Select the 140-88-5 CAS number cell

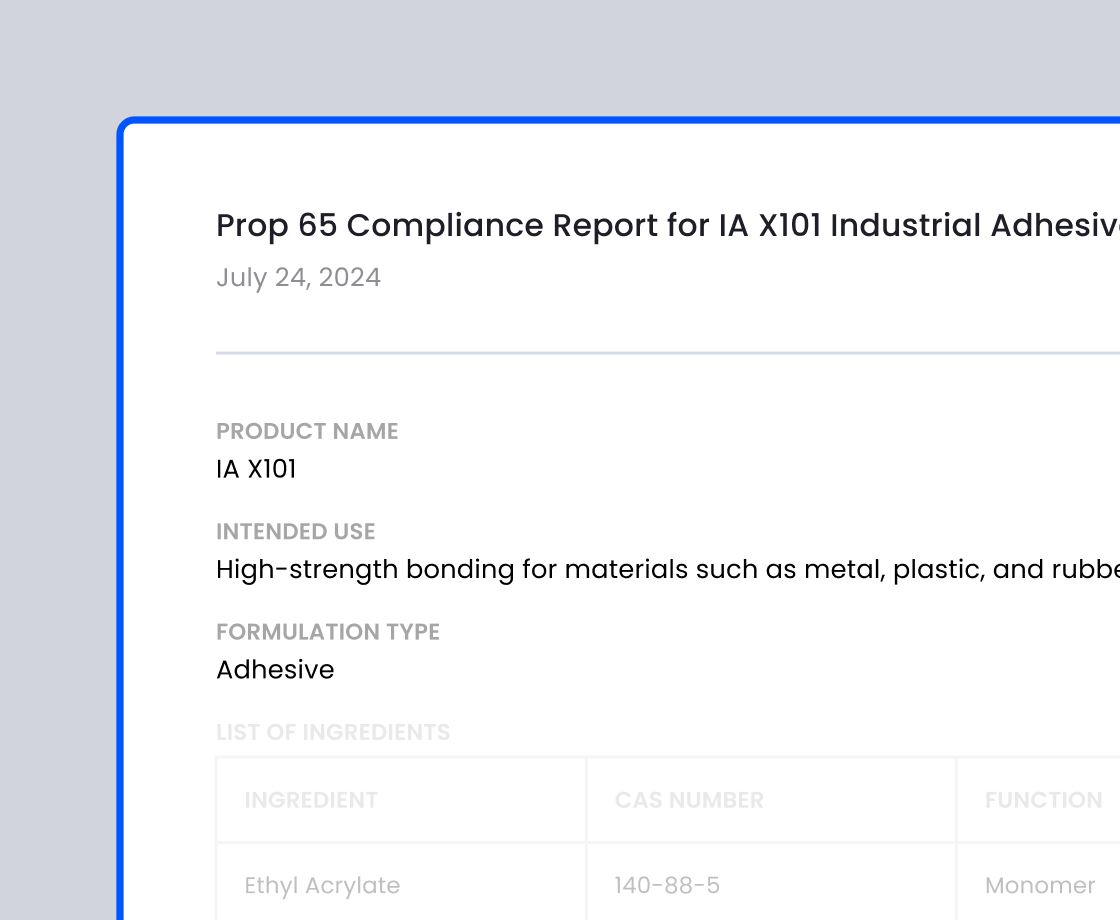[x=667, y=885]
